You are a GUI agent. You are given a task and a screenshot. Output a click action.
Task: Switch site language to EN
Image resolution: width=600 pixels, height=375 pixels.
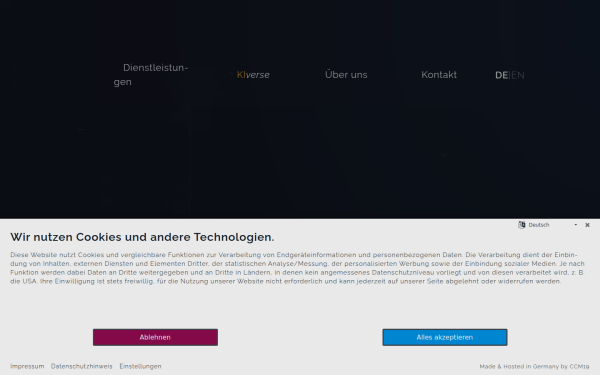[518, 75]
